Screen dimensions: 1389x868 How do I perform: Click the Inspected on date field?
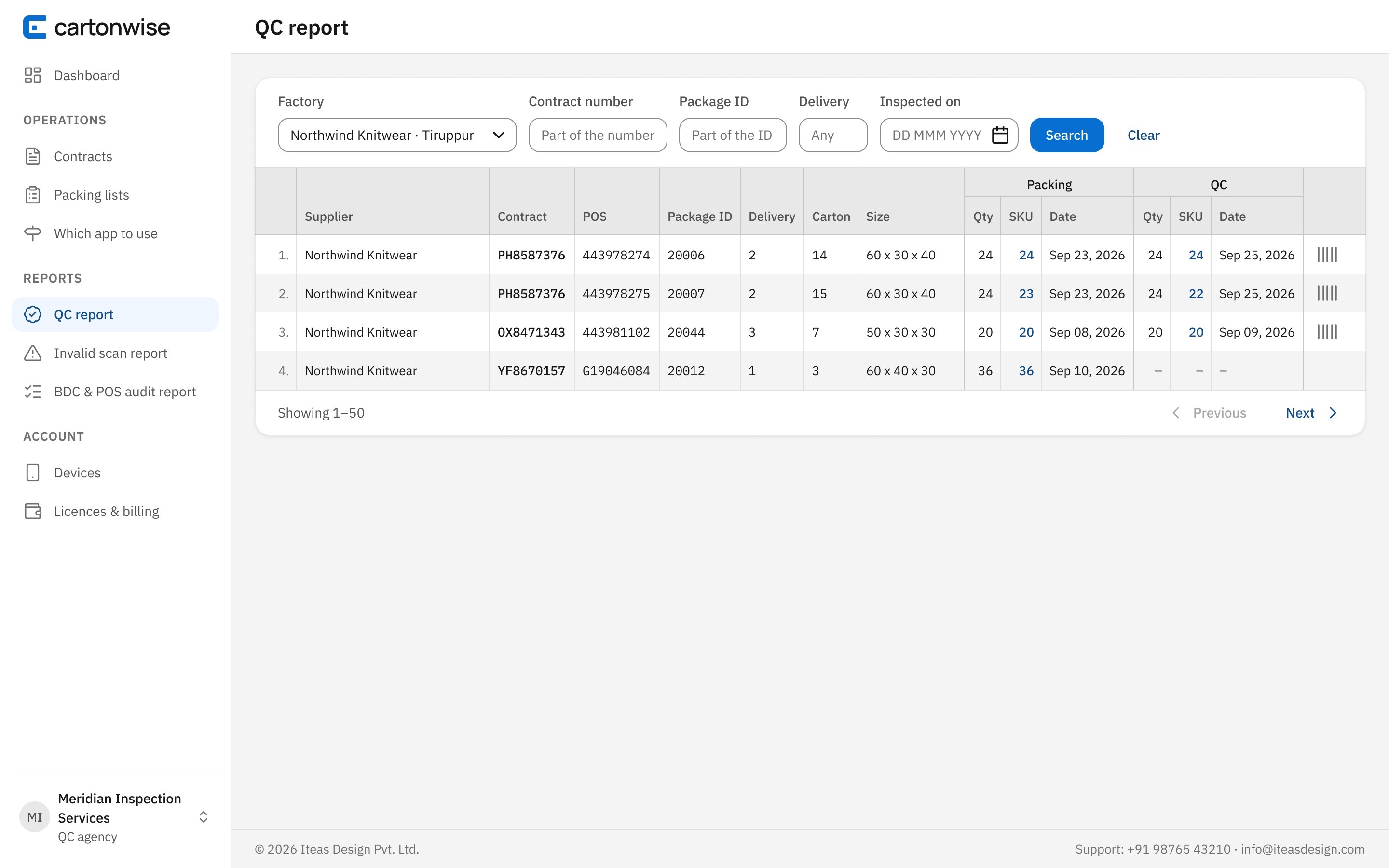[x=949, y=135]
